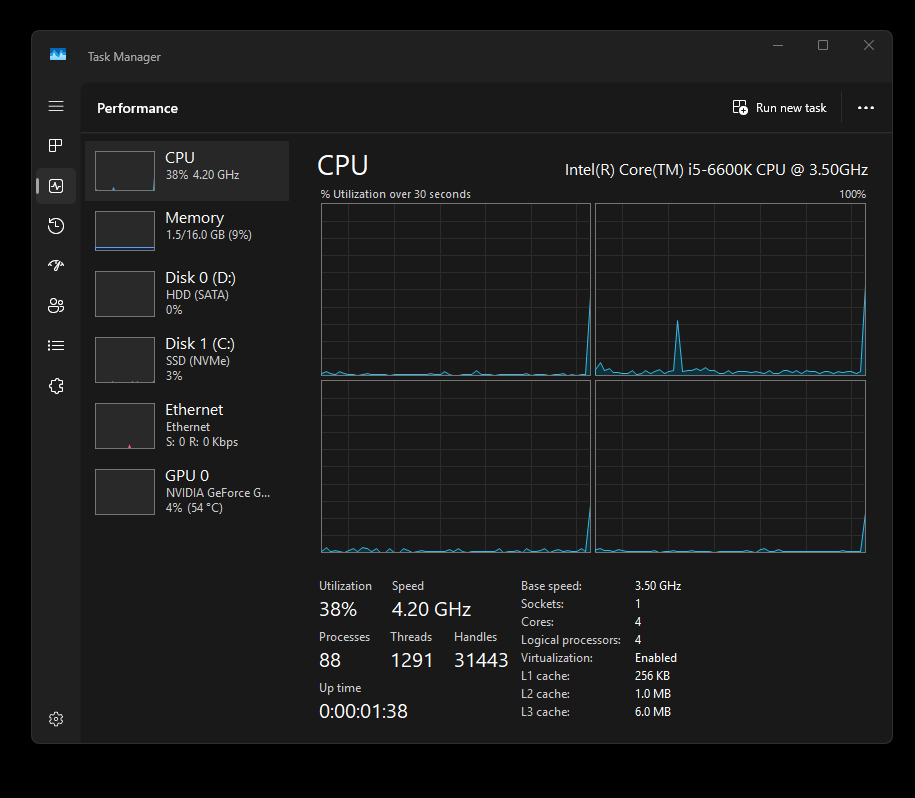This screenshot has width=915, height=798.
Task: Click the '% Utilization over 30 seconds' label
Action: tap(396, 194)
